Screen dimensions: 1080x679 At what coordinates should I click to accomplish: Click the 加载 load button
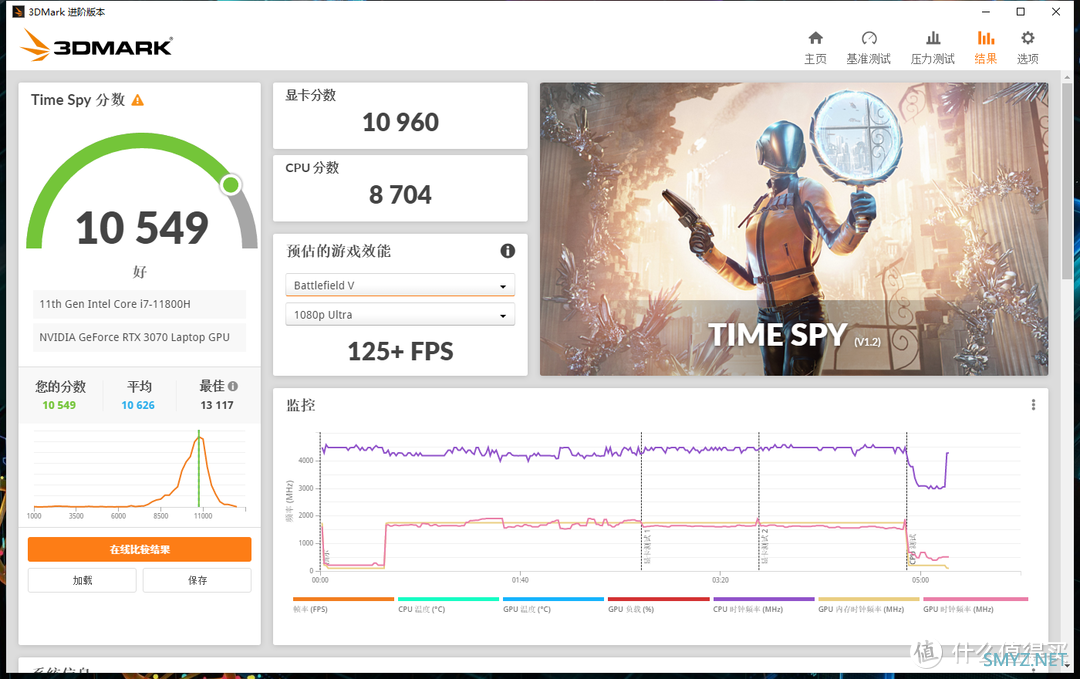(x=83, y=581)
